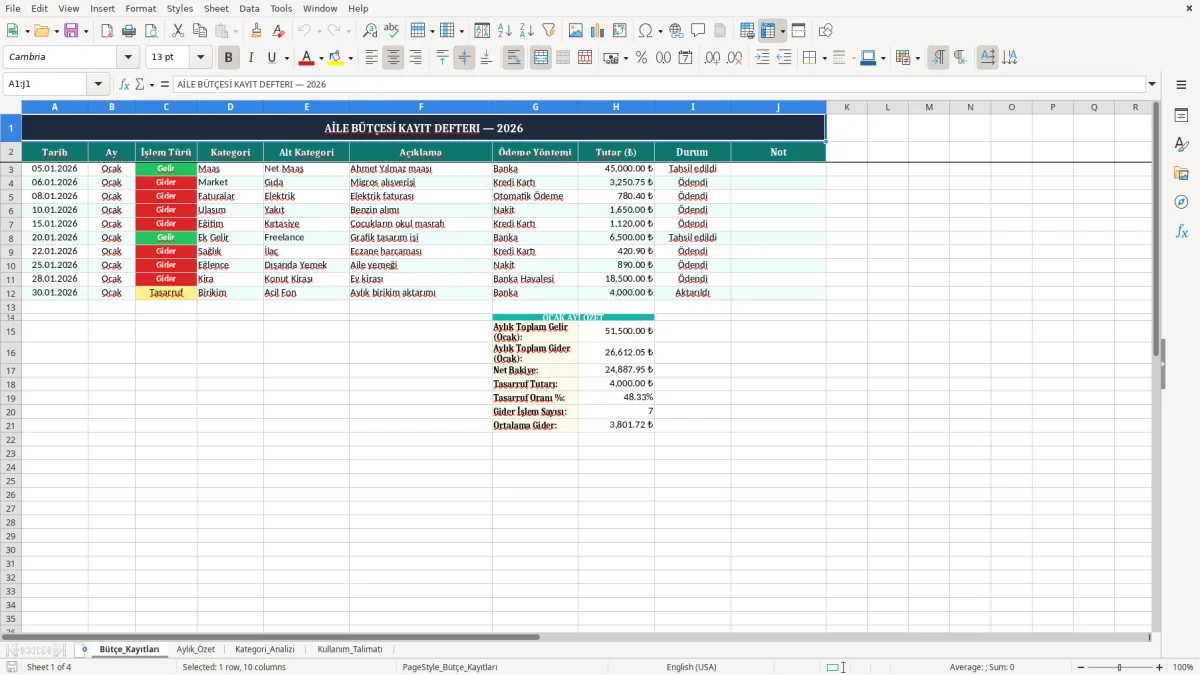Image resolution: width=1200 pixels, height=675 pixels.
Task: Open the sidebar Navigator panel
Action: point(1181,202)
